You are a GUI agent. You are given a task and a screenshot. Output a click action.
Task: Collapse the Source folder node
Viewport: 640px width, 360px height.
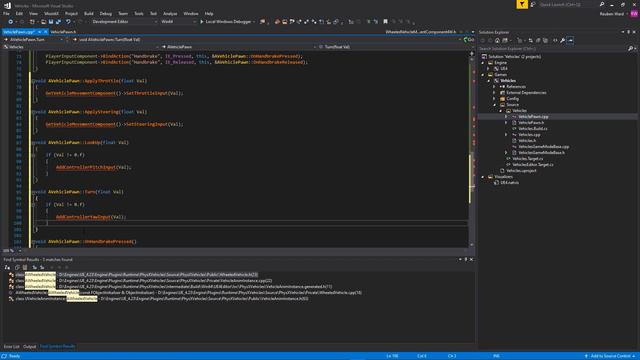pyautogui.click(x=495, y=104)
